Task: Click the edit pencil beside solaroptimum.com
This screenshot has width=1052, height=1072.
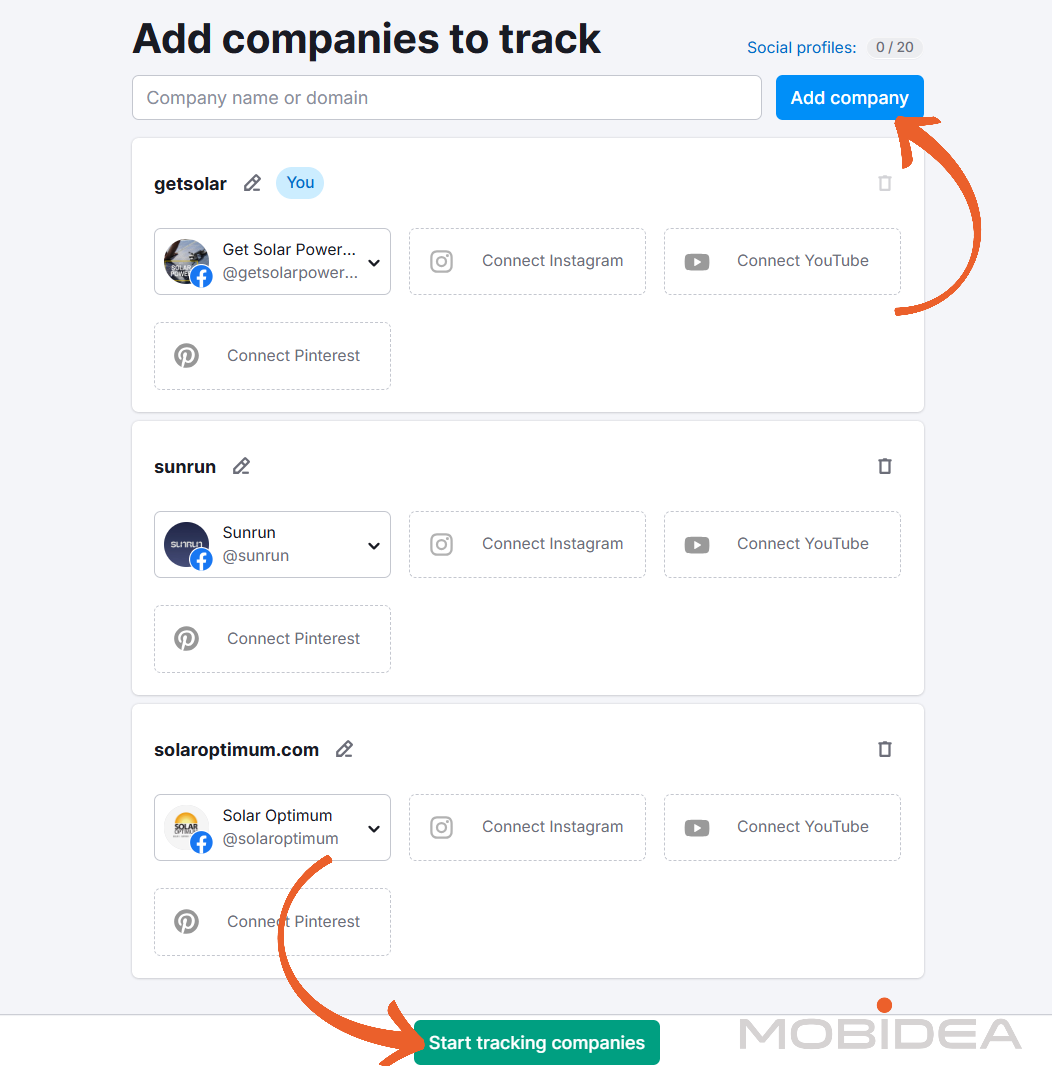Action: [344, 748]
